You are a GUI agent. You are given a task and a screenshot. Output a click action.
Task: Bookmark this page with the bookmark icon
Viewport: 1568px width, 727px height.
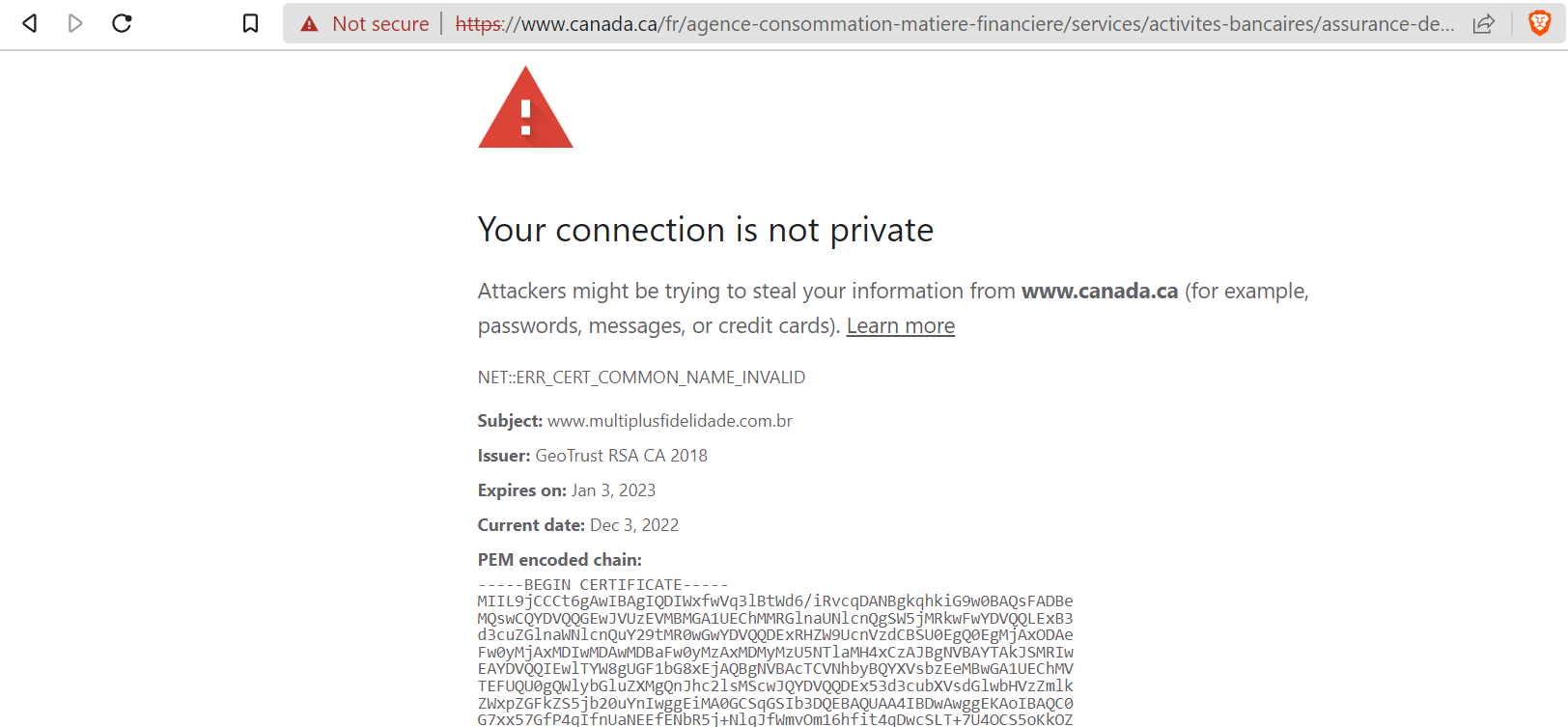pos(250,23)
